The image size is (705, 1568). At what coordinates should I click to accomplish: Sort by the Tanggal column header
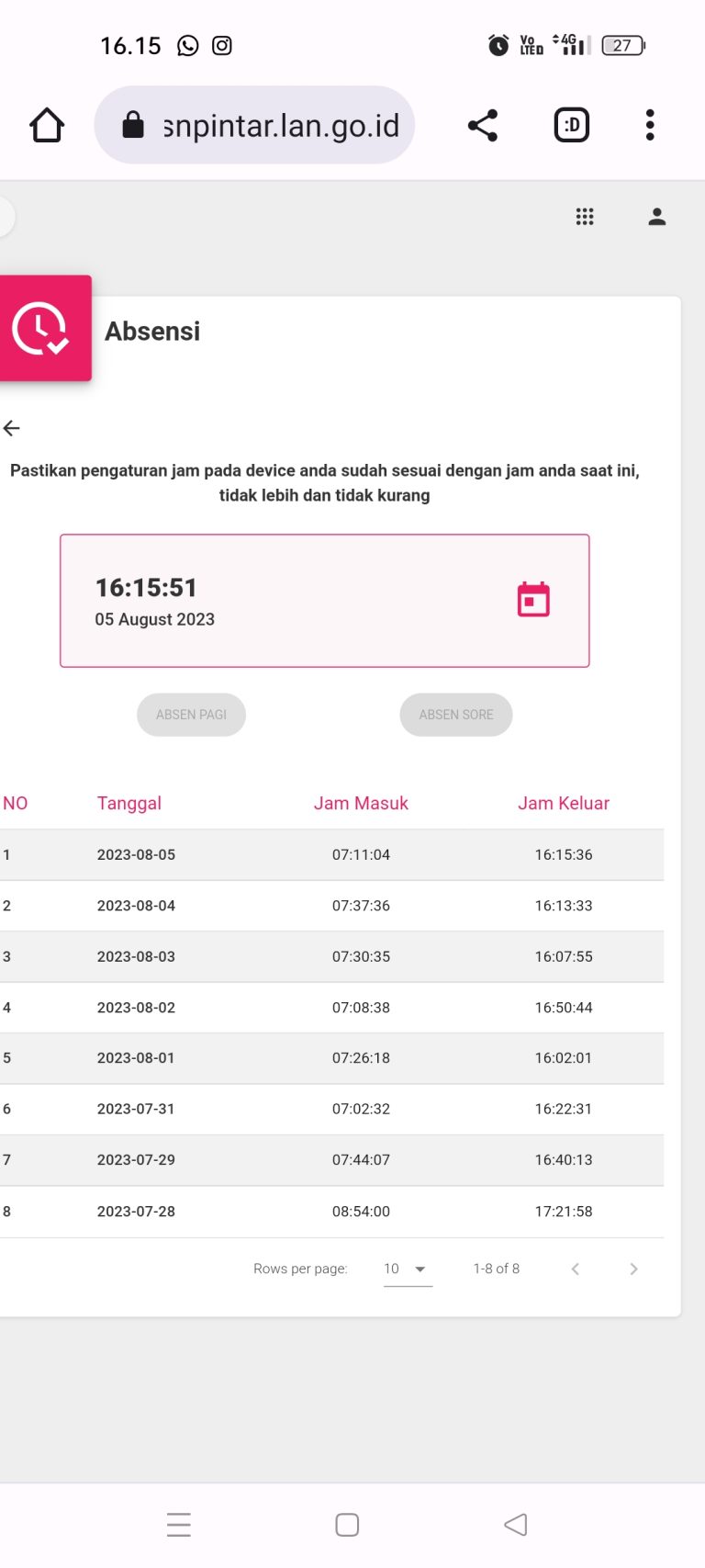tap(129, 803)
